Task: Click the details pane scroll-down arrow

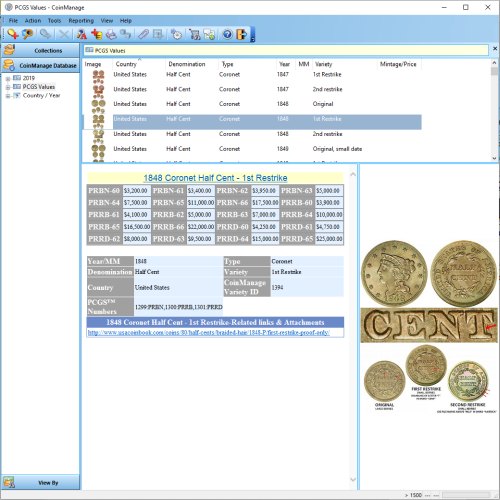Action: click(x=353, y=480)
